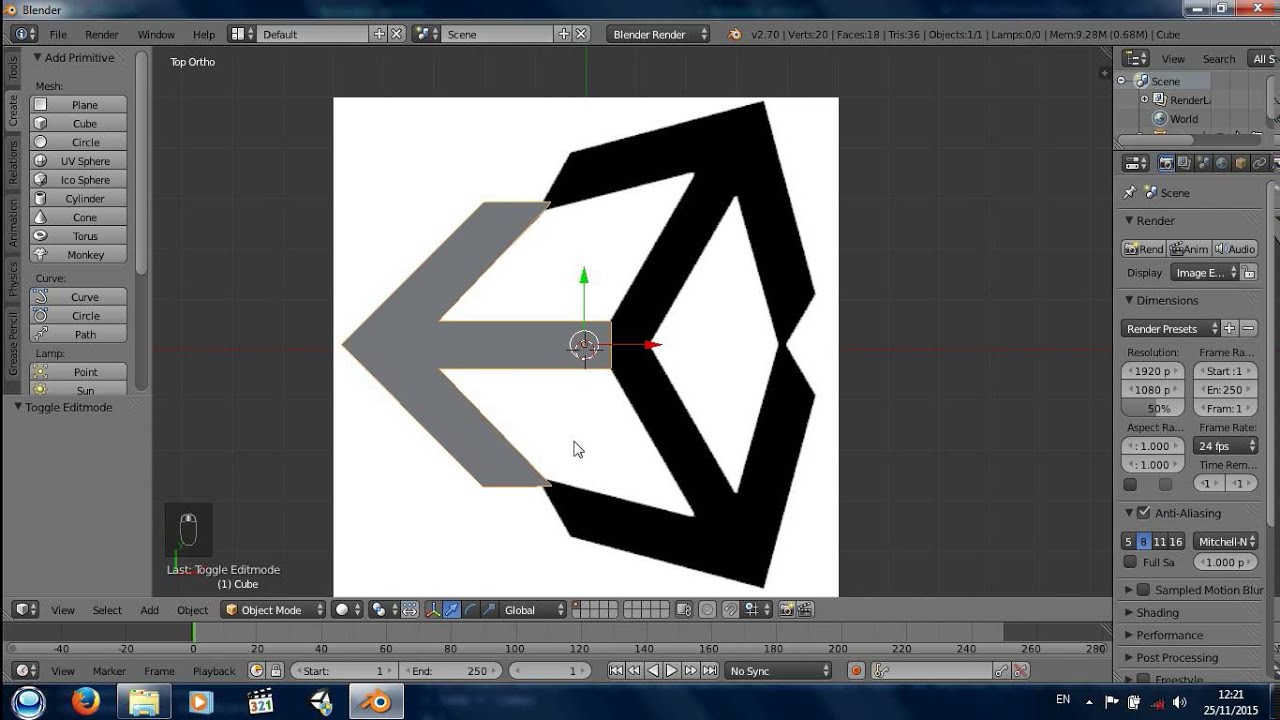Image resolution: width=1280 pixels, height=720 pixels.
Task: Select the translate manipulator arrow icon
Action: click(452, 610)
